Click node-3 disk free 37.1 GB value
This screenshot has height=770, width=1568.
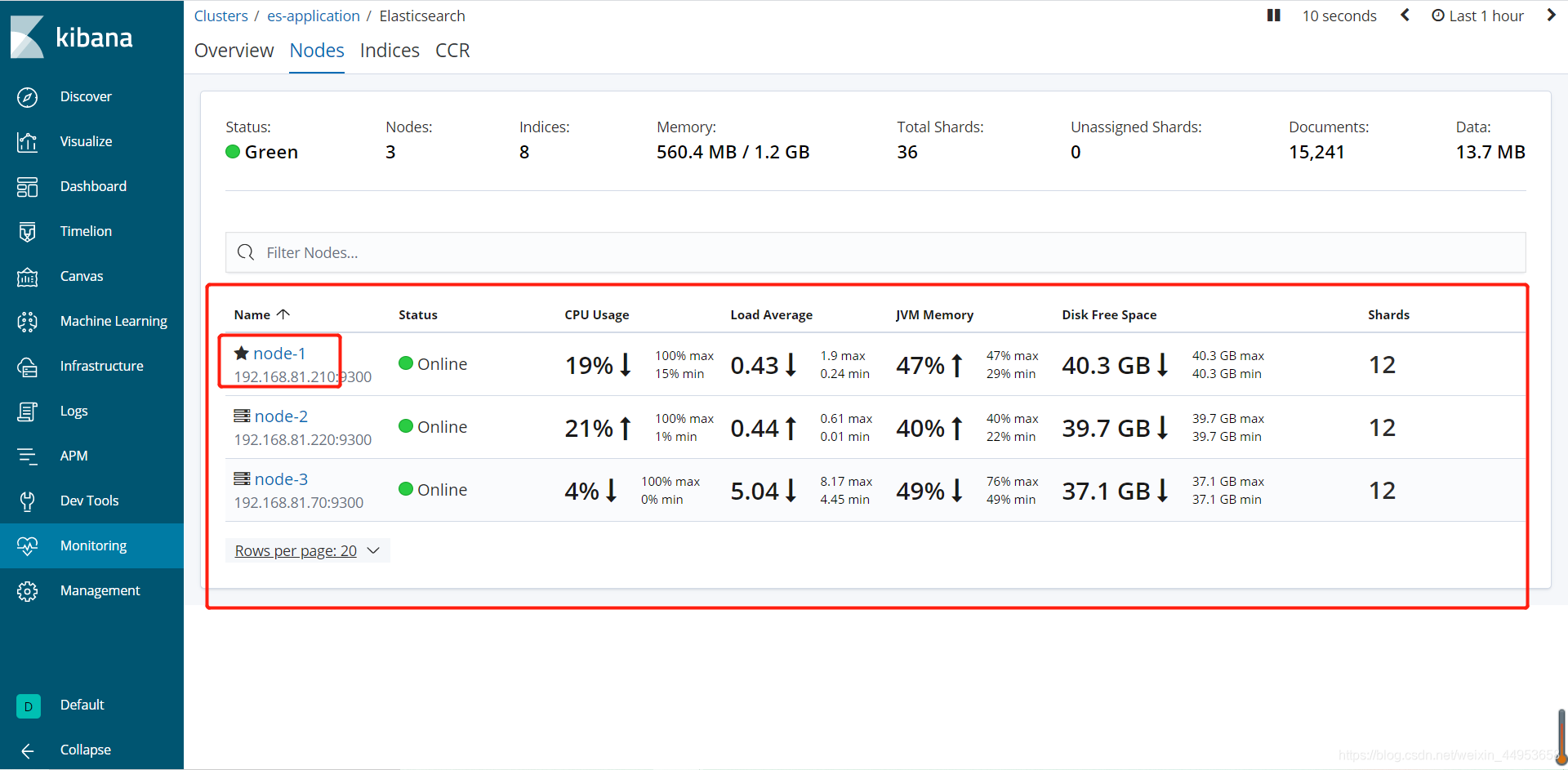click(1106, 491)
